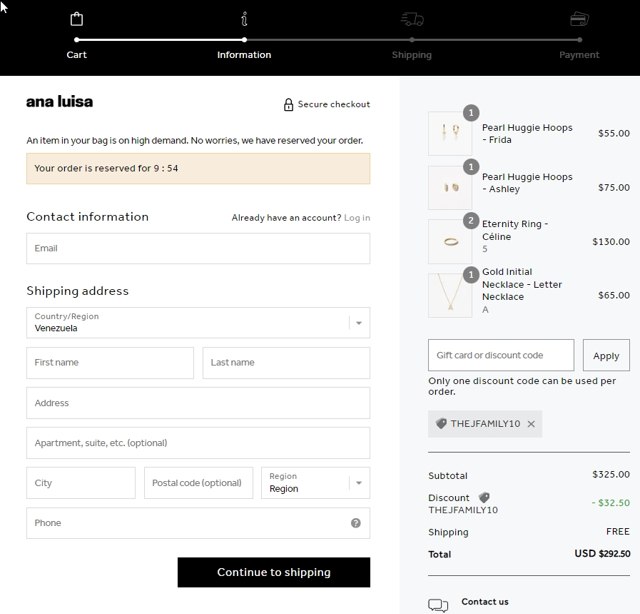Viewport: 640px width, 614px height.
Task: Click the Apply discount button
Action: (606, 355)
